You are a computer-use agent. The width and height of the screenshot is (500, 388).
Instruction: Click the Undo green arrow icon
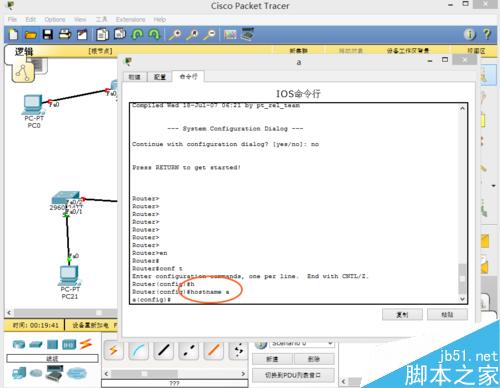[138, 34]
